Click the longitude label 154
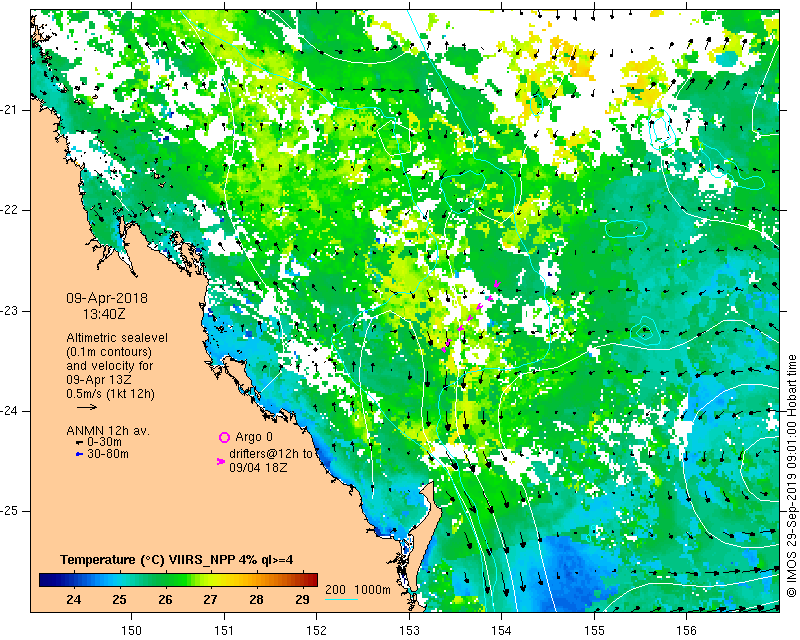 click(502, 631)
